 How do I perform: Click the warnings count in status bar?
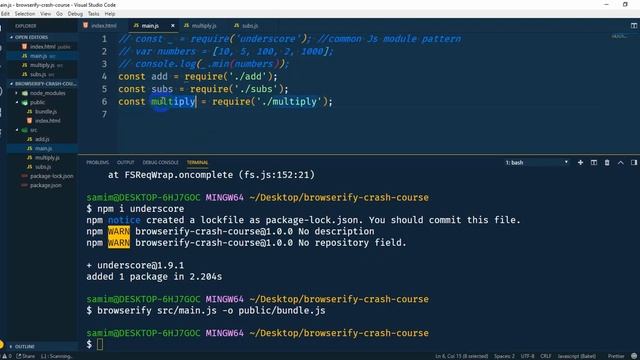[x=8, y=356]
